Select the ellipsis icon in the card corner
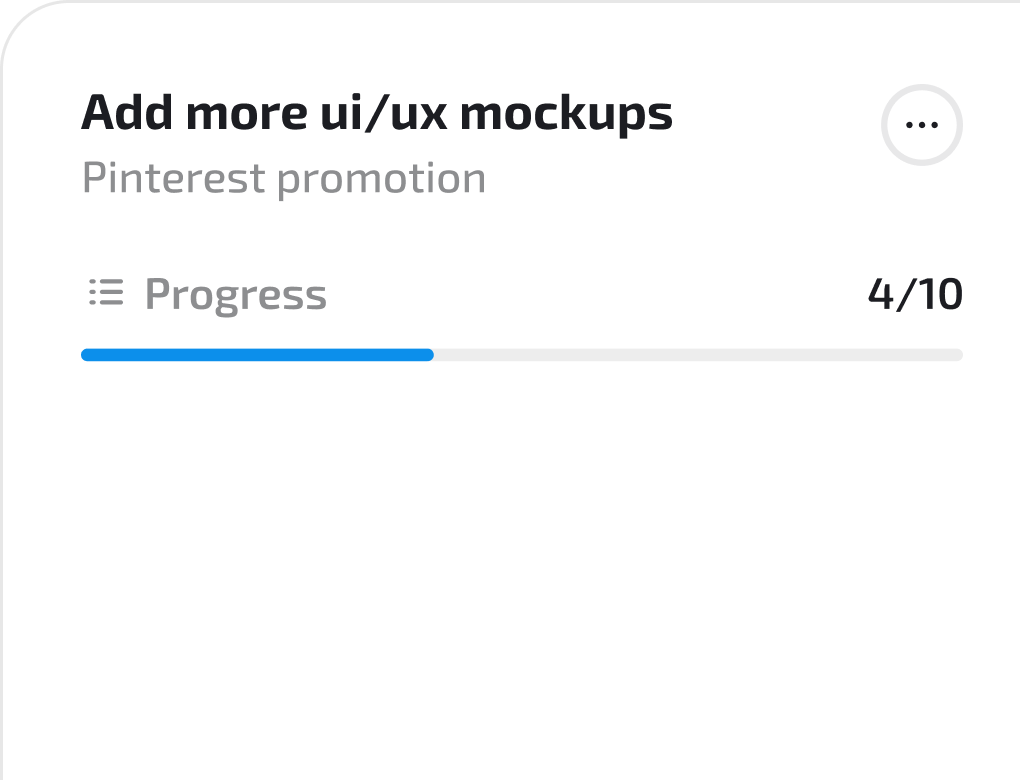 (x=921, y=123)
